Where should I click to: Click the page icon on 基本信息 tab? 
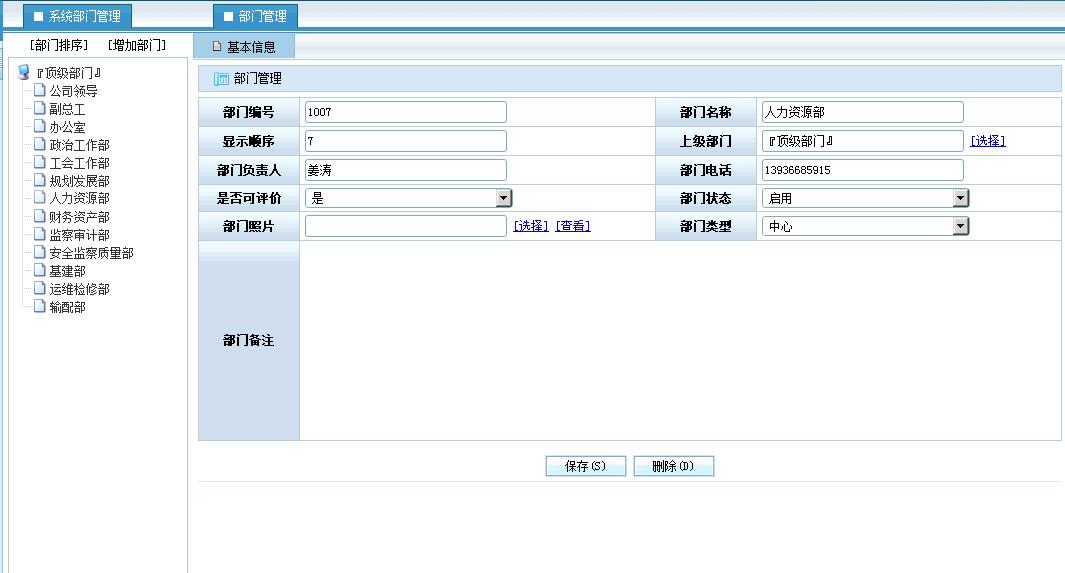(x=217, y=46)
